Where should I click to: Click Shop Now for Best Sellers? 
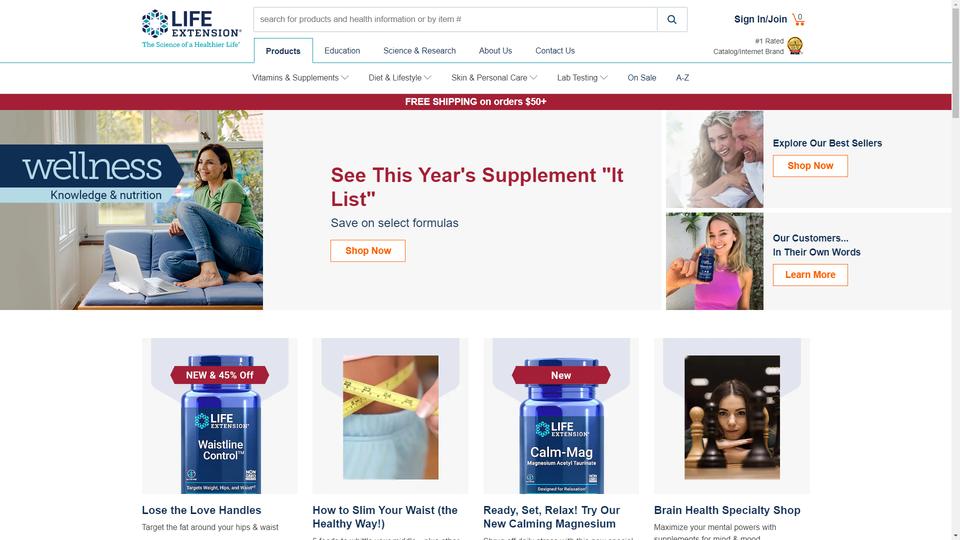810,166
